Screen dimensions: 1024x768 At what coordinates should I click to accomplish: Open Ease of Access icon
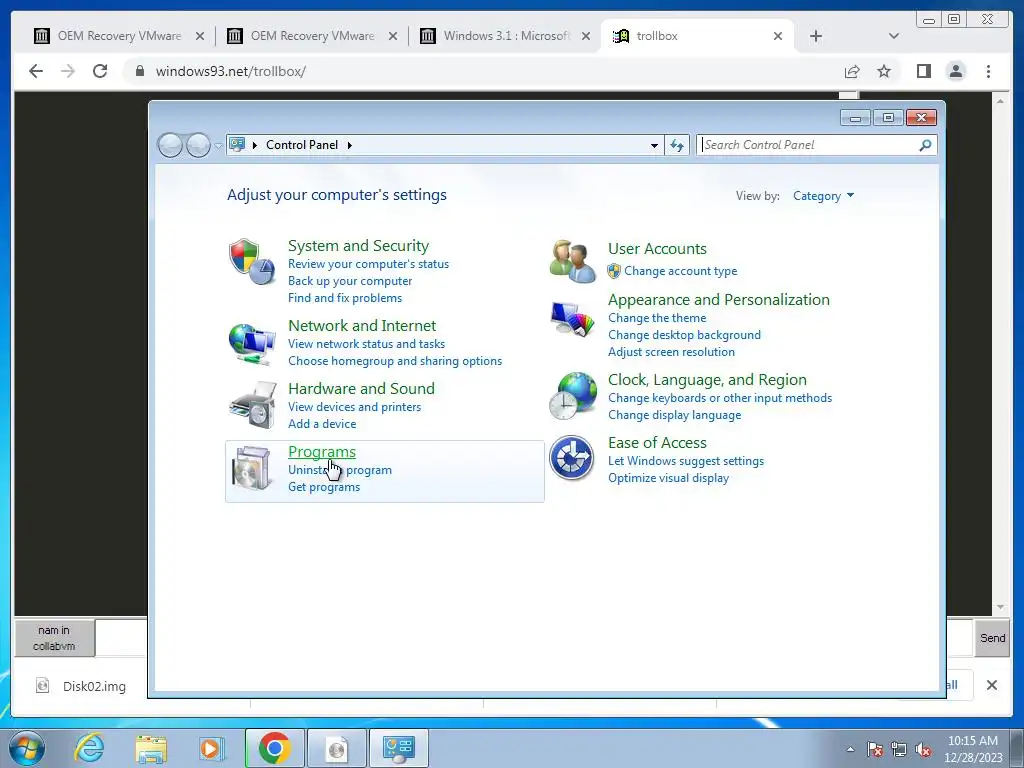(572, 458)
